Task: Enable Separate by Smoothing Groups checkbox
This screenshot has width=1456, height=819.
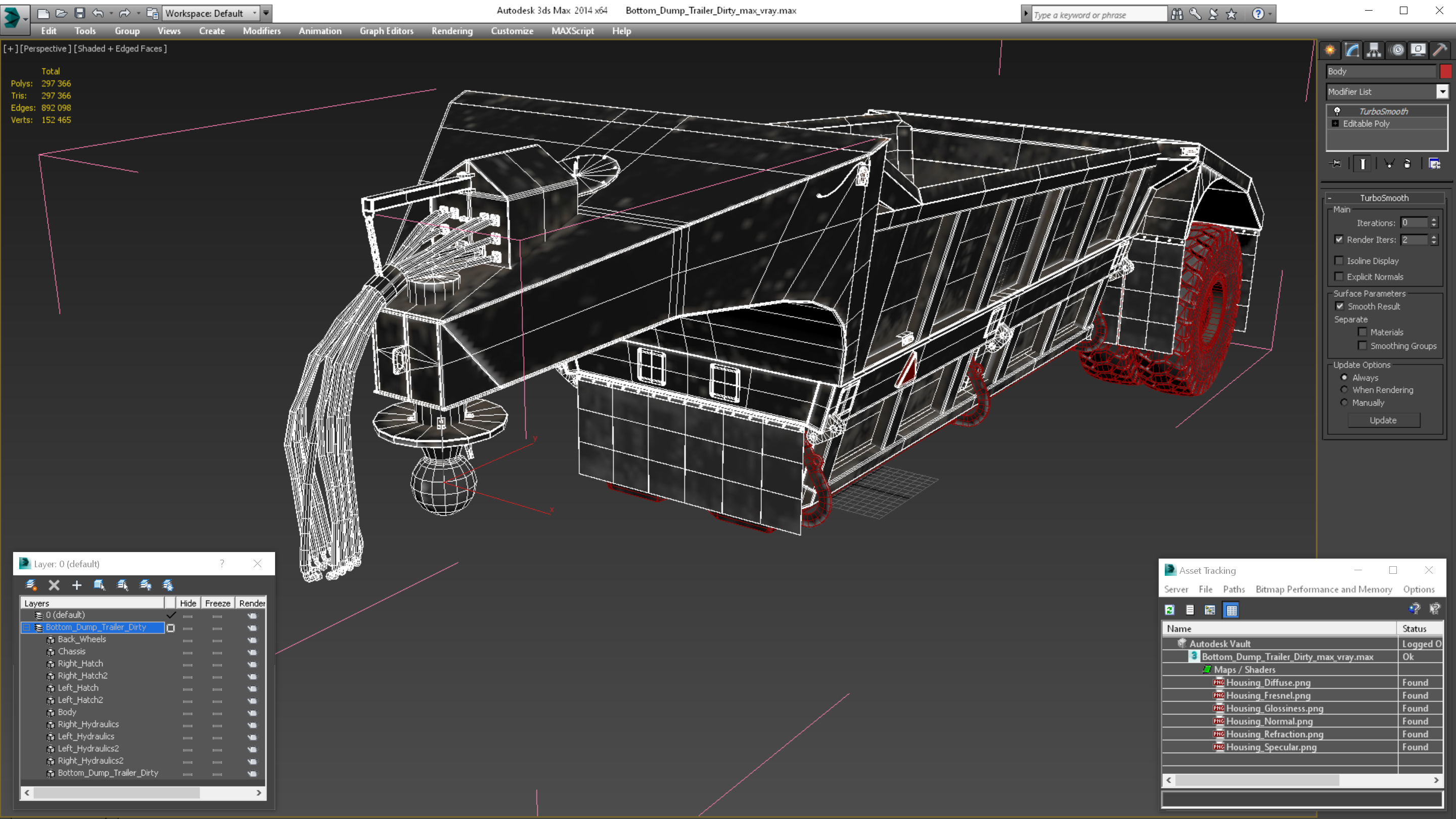Action: 1363,345
